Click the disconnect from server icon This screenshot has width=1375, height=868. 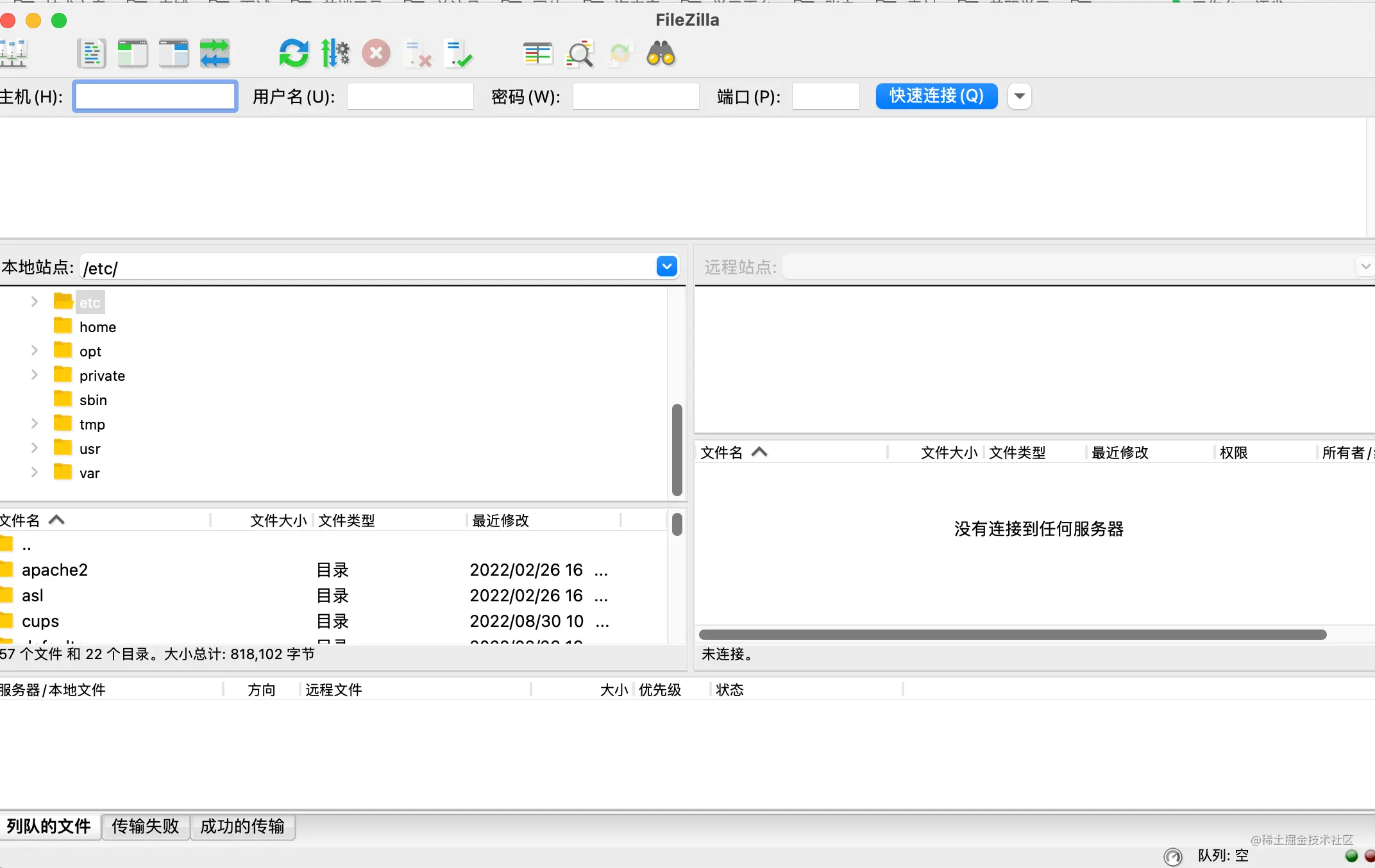pos(418,54)
